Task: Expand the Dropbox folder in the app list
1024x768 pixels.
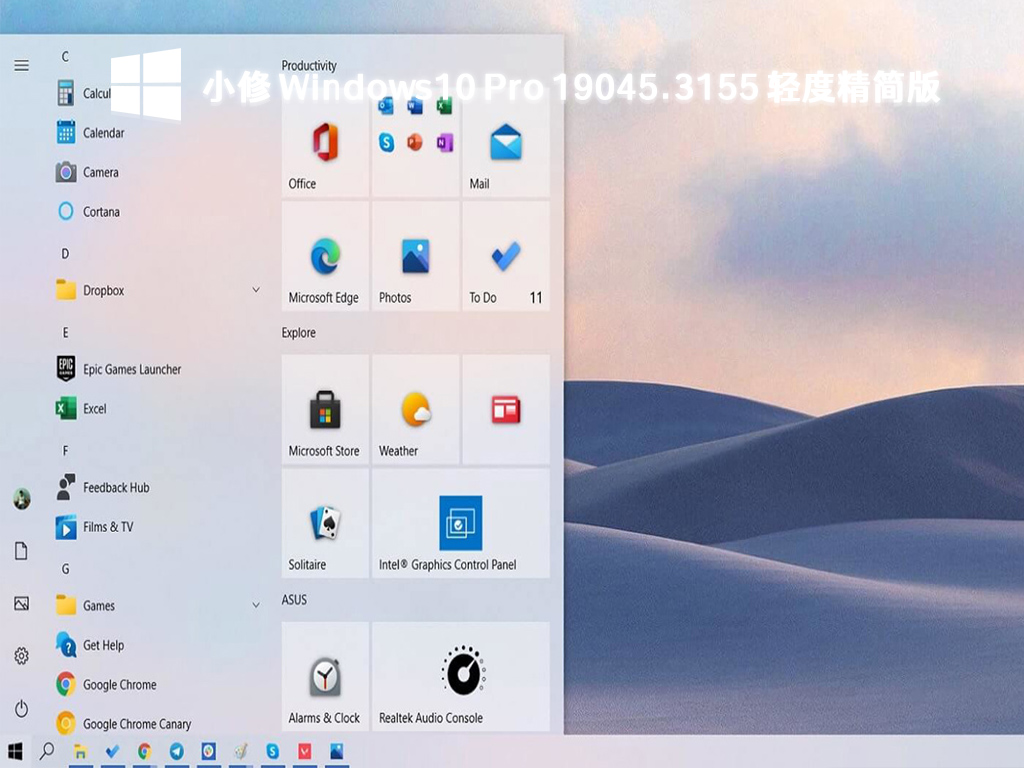Action: (256, 291)
